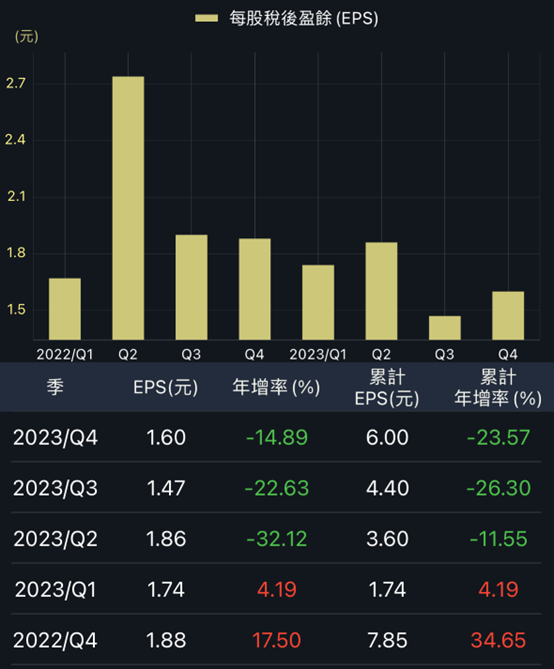Click cumulative EPS value 4.40
Image resolution: width=554 pixels, height=669 pixels.
tap(387, 489)
